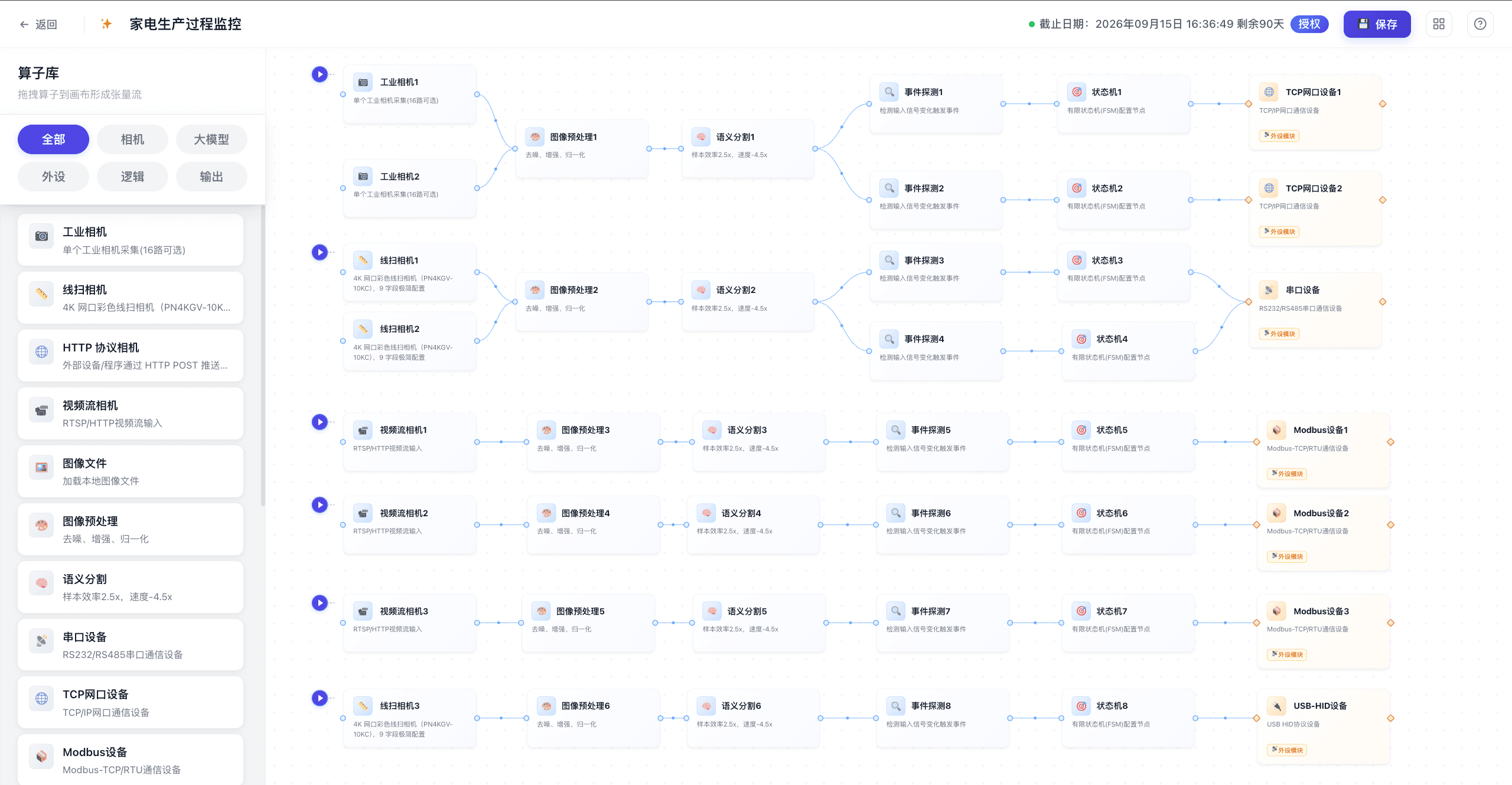This screenshot has width=1512, height=785.
Task: Click the 语义分割1 node brain icon
Action: 701,137
